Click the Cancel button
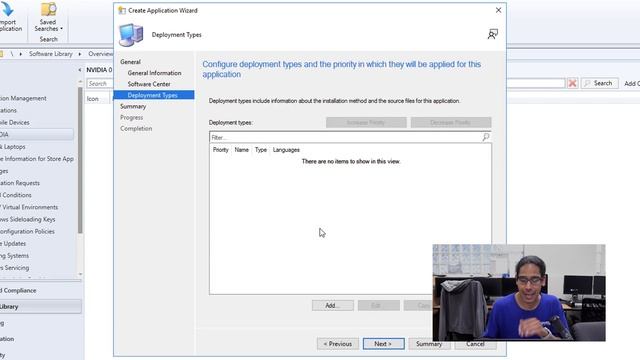The width and height of the screenshot is (640, 360). 475,344
